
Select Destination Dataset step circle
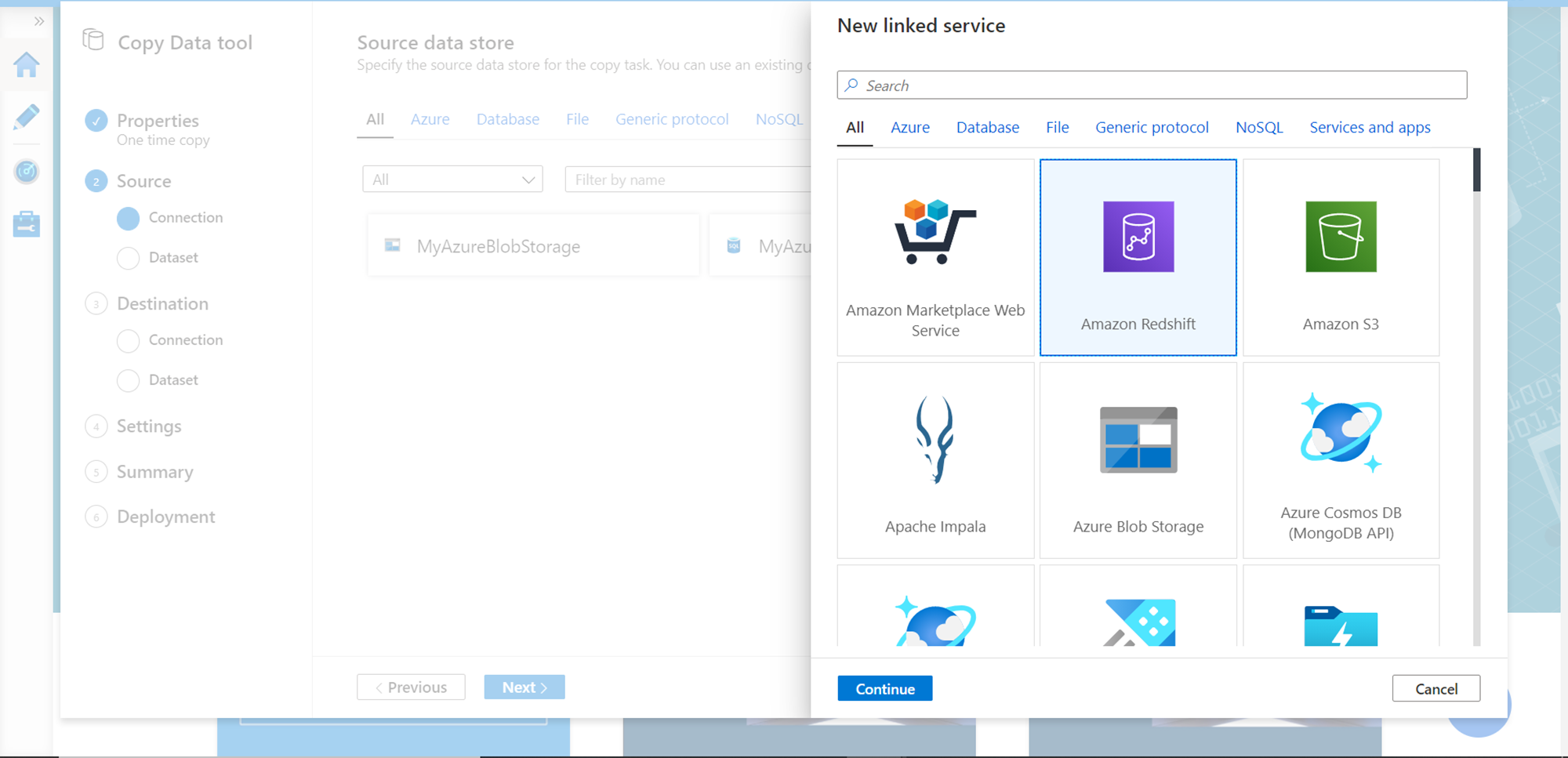point(128,380)
